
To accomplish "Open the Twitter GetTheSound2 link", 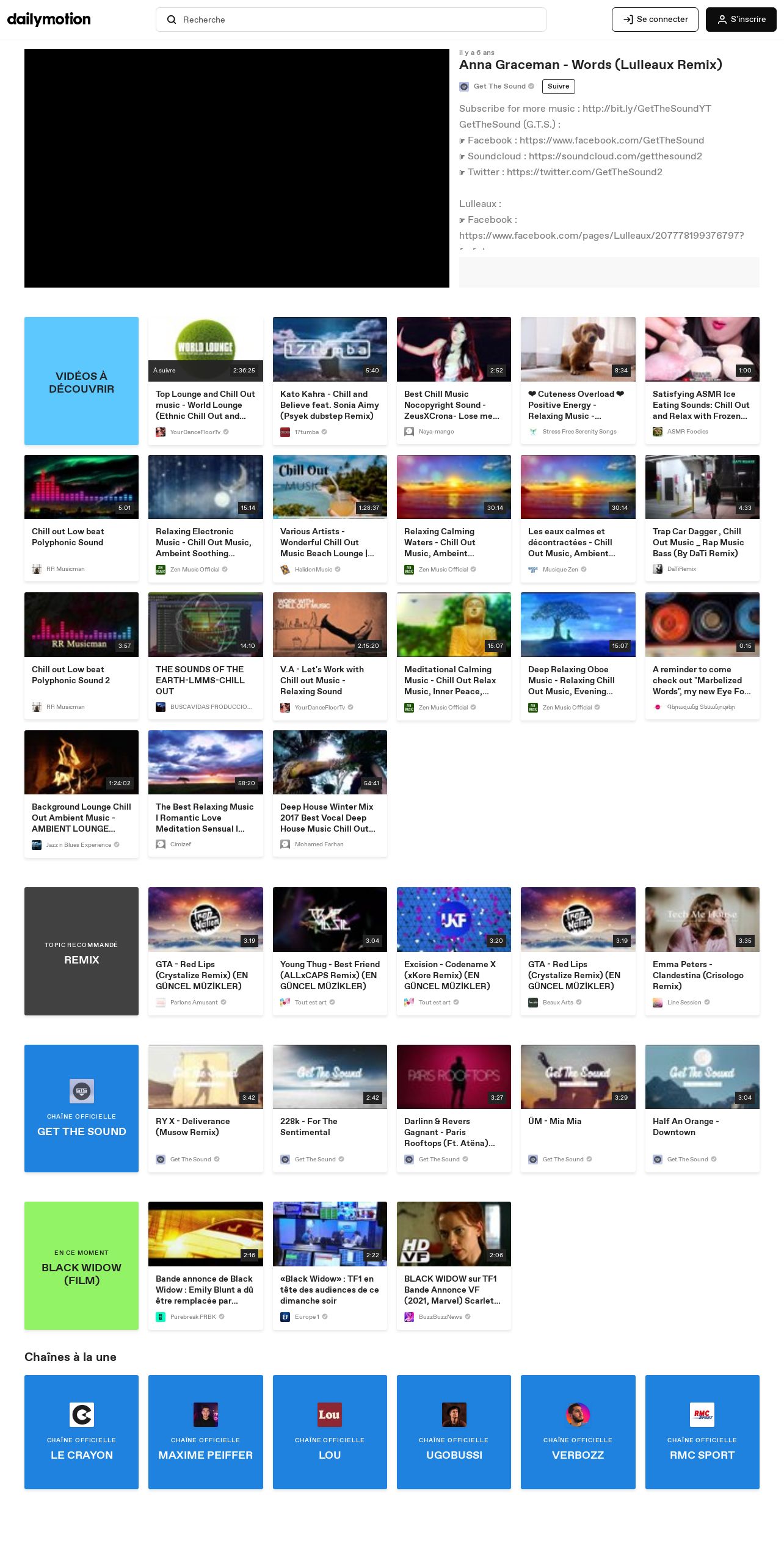I will (x=584, y=172).
